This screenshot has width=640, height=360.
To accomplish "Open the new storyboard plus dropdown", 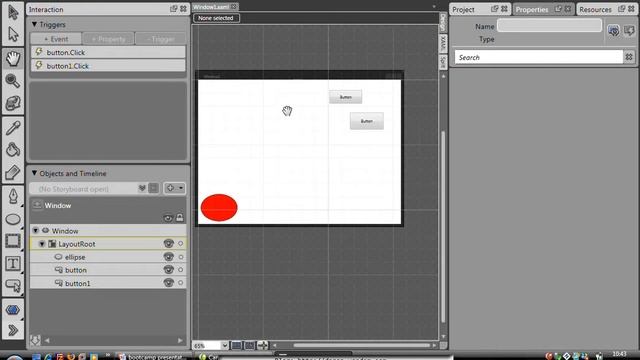I will (174, 188).
